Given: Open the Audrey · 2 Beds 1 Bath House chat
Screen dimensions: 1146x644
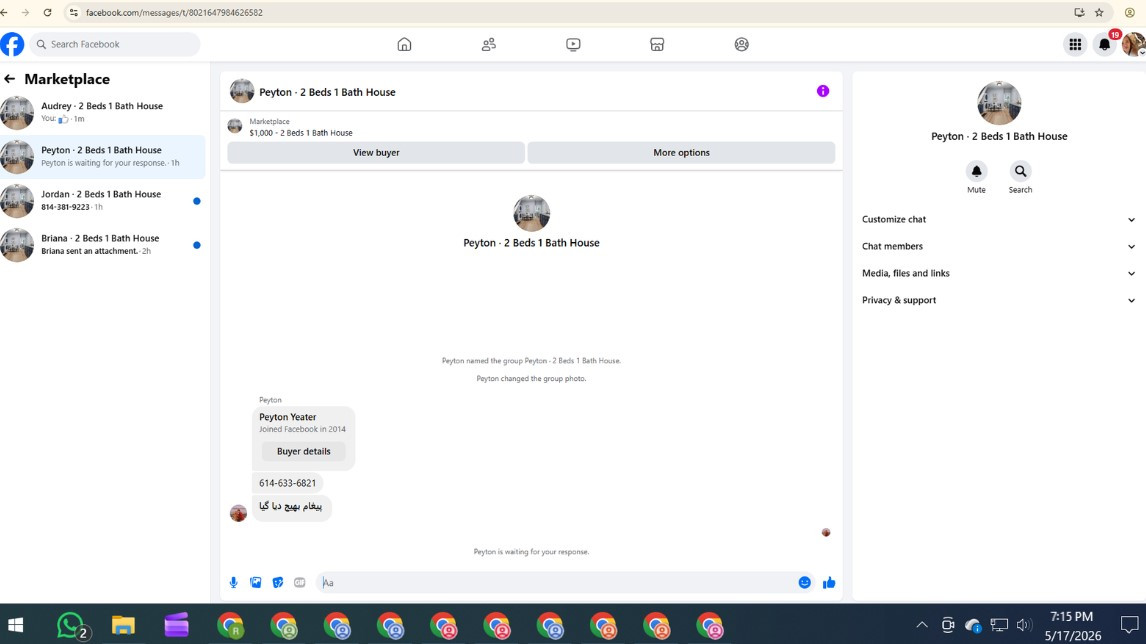Looking at the screenshot, I should [x=102, y=113].
